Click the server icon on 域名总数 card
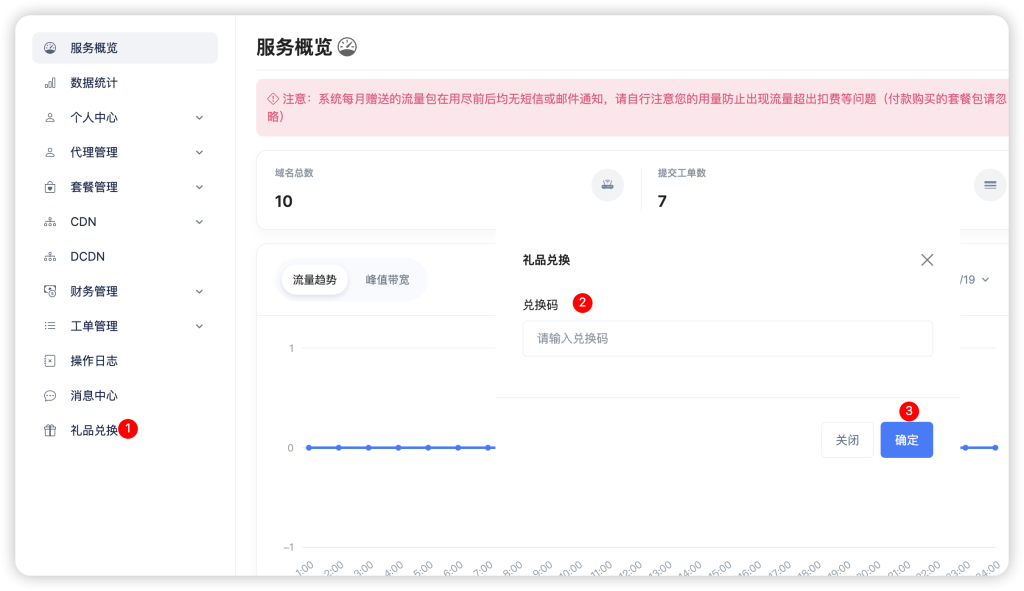 [607, 184]
